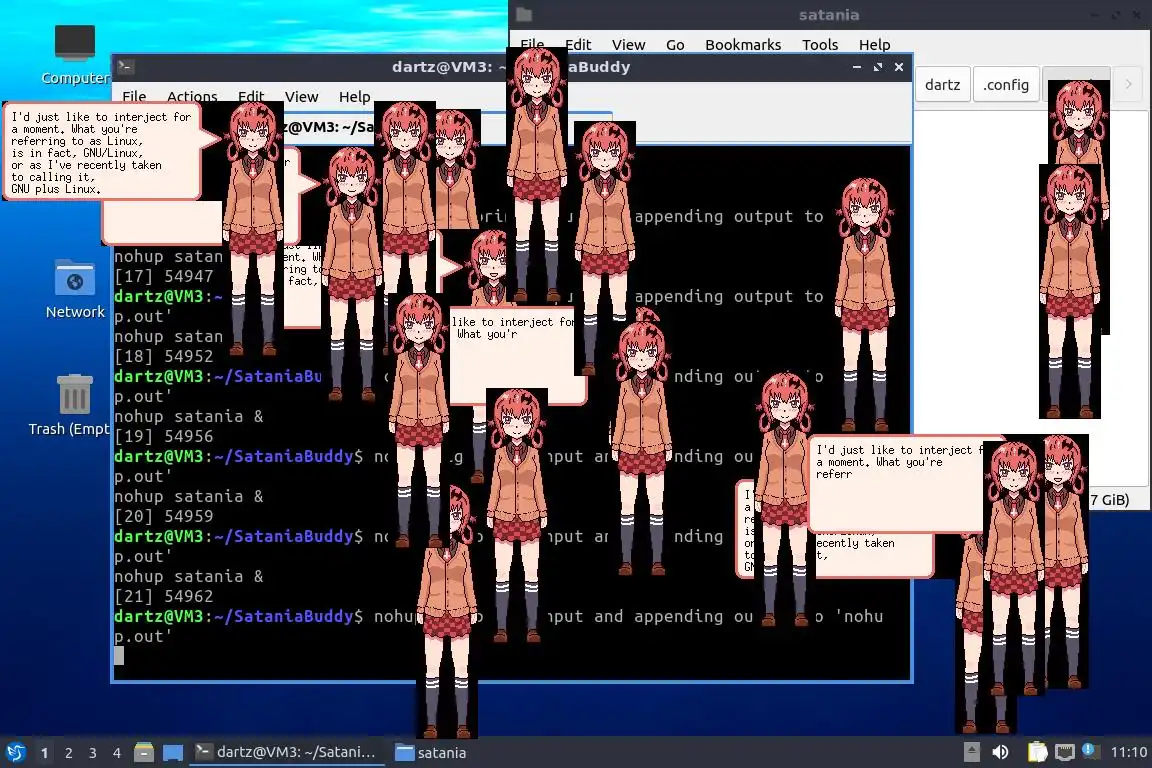Screen dimensions: 1152x768
Task: Click the terminal line '[18] 54952'
Action: 164,356
